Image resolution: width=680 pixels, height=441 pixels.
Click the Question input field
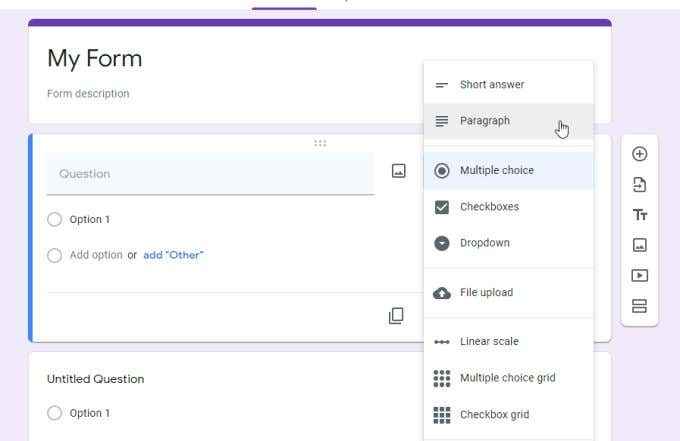[211, 174]
